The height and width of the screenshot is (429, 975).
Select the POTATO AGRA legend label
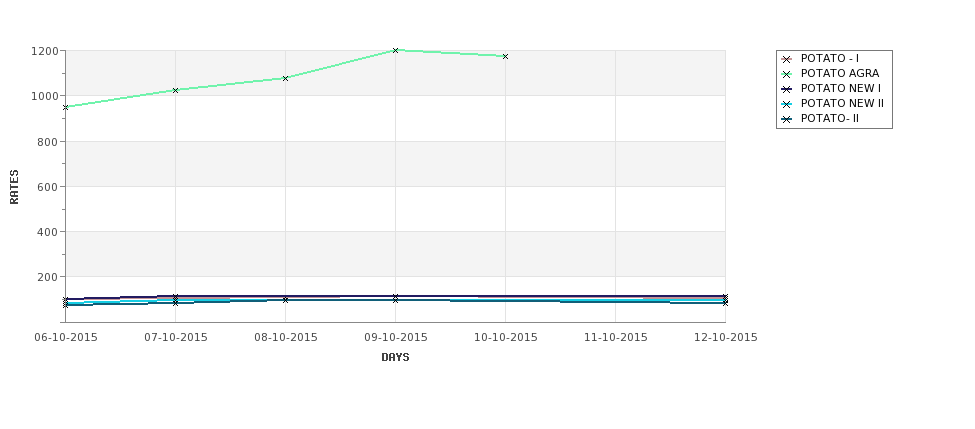(839, 73)
